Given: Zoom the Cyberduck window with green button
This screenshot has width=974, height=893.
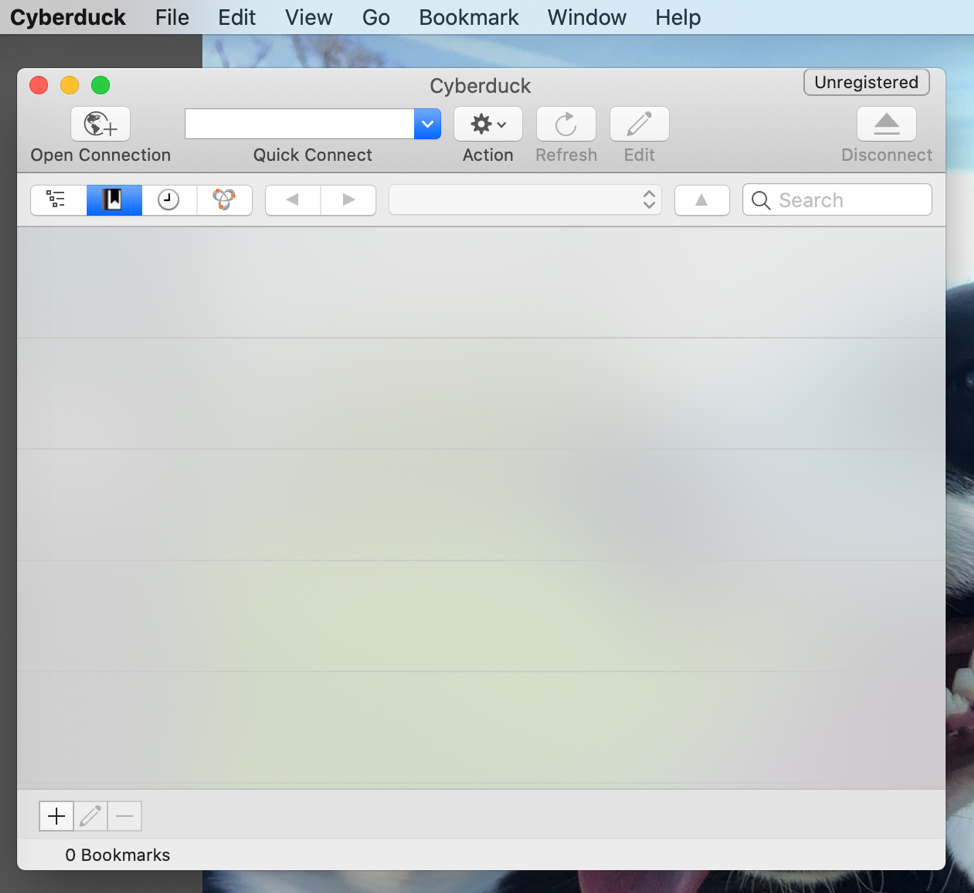Looking at the screenshot, I should pos(101,85).
